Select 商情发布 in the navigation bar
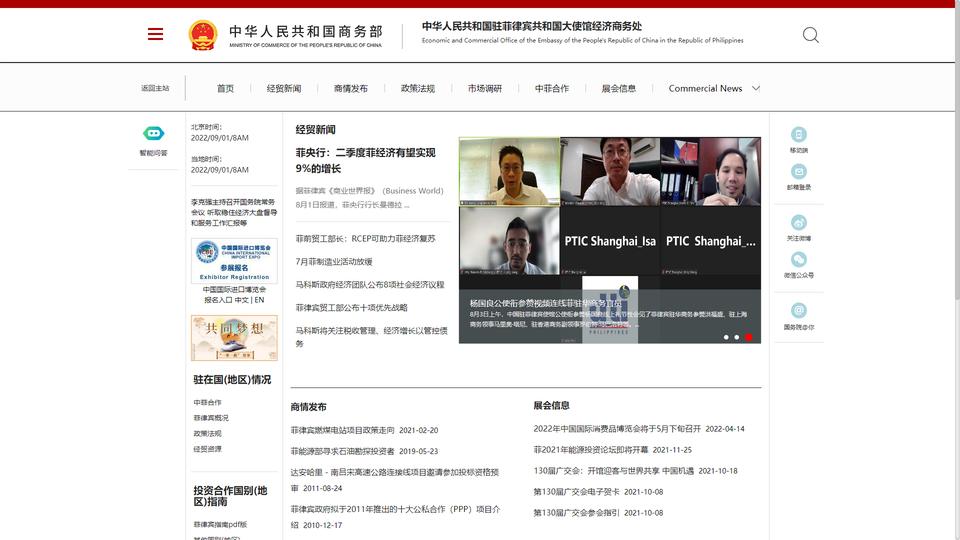This screenshot has width=960, height=540. (x=351, y=88)
